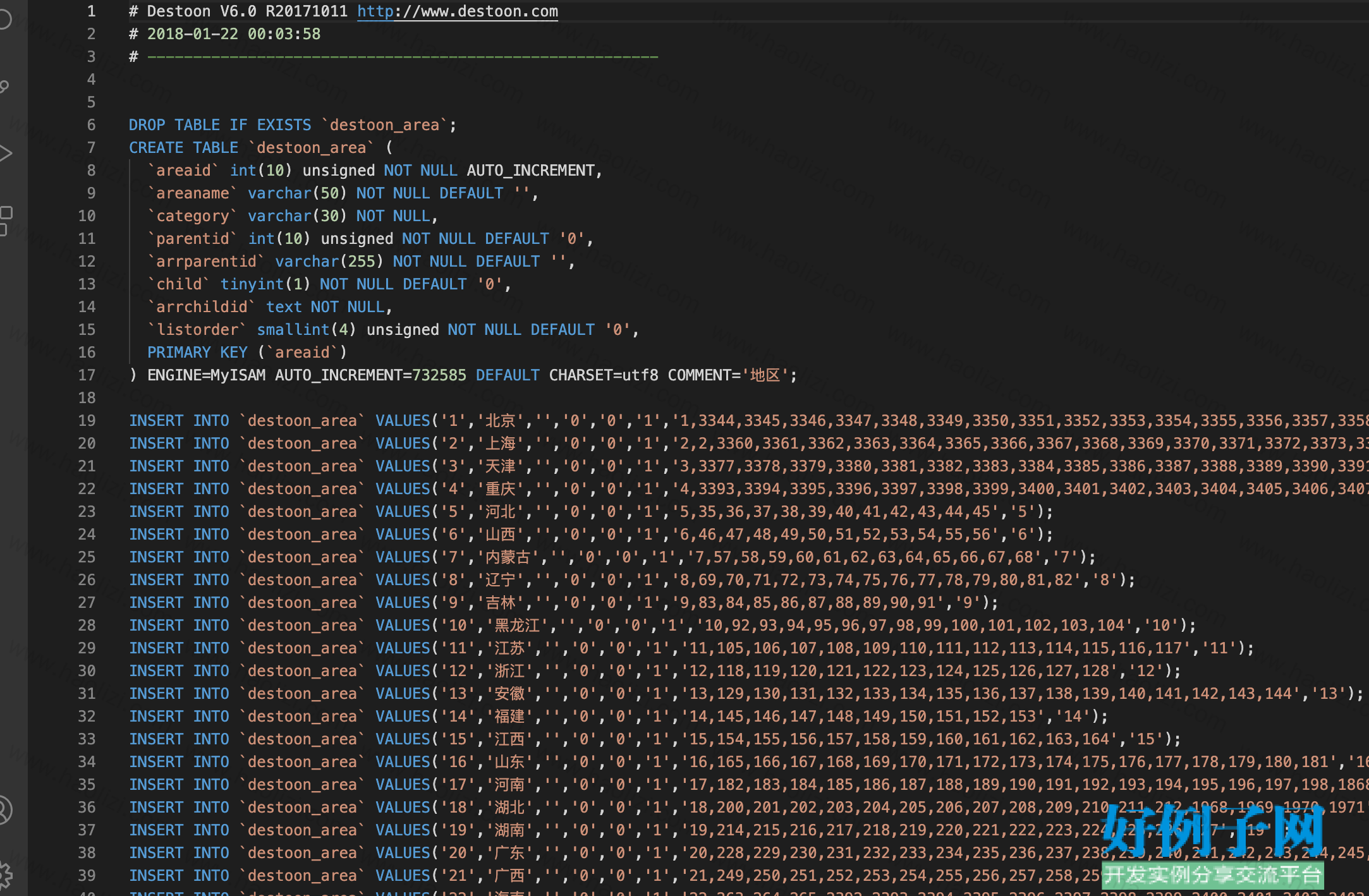This screenshot has height=896, width=1369.
Task: Click line number 19 in the gutter
Action: (87, 421)
